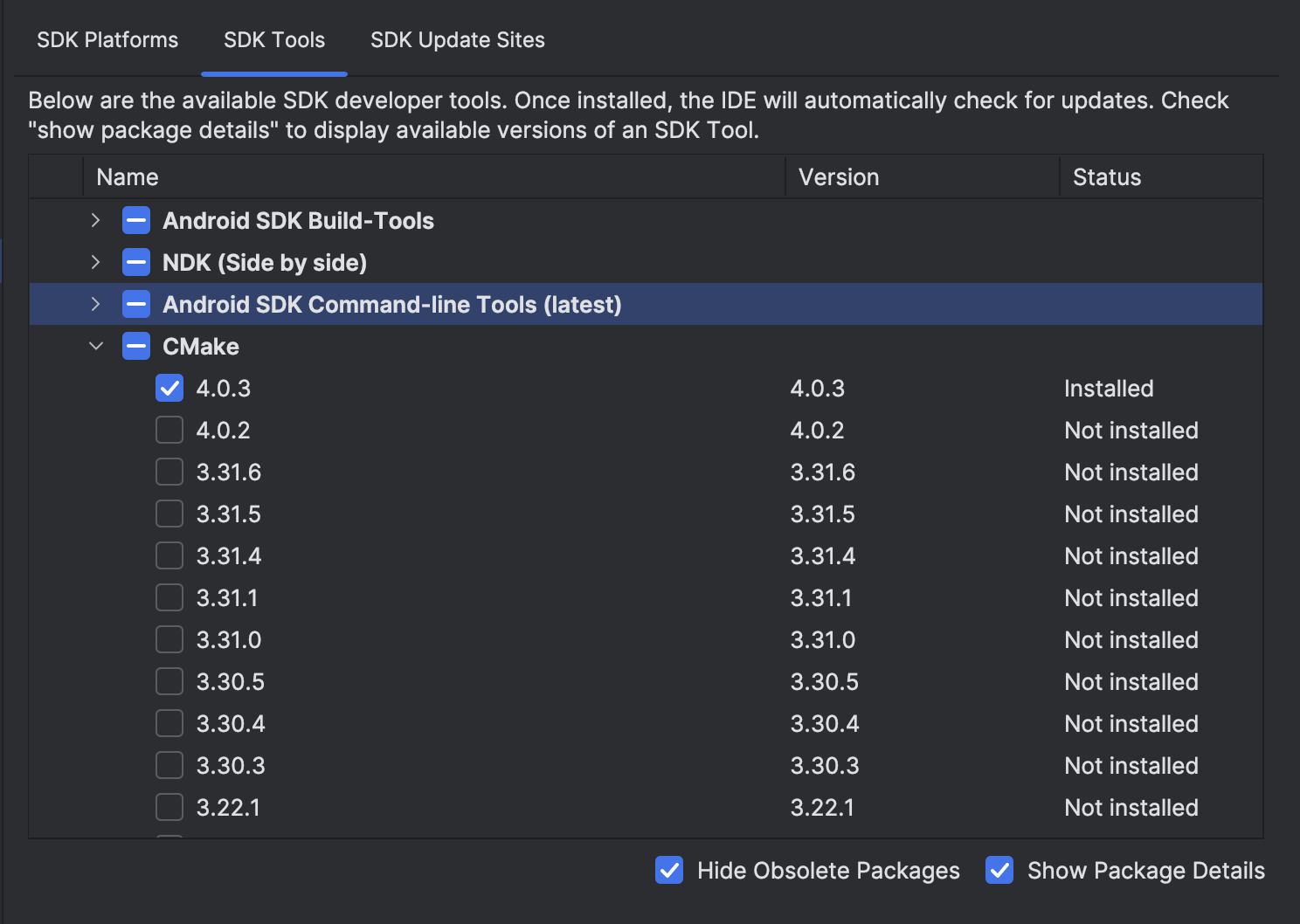Click the Show Package Details label

(x=1146, y=871)
